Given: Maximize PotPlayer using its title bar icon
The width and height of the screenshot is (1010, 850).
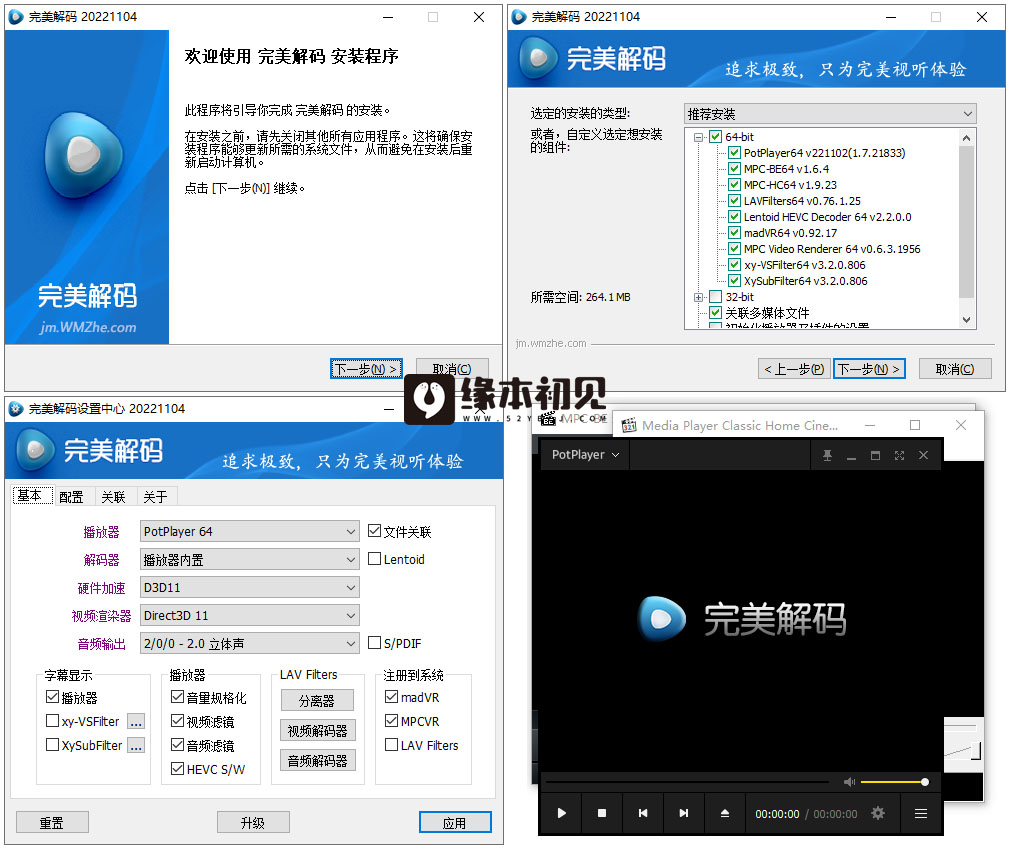Looking at the screenshot, I should (x=875, y=455).
